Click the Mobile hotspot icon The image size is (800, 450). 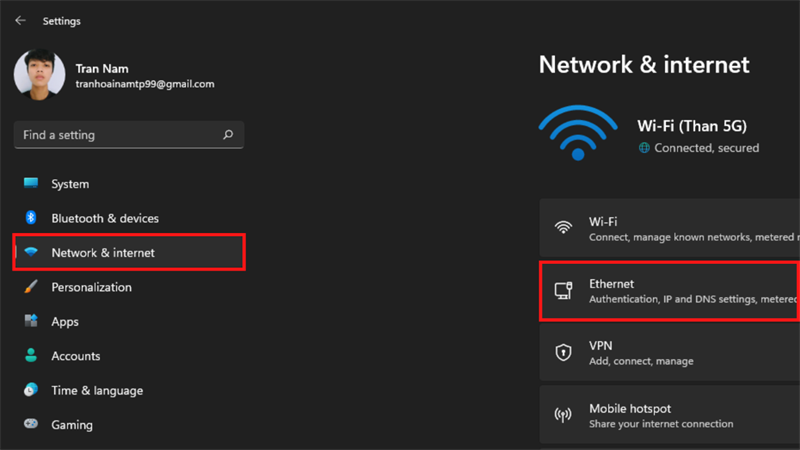pos(564,415)
